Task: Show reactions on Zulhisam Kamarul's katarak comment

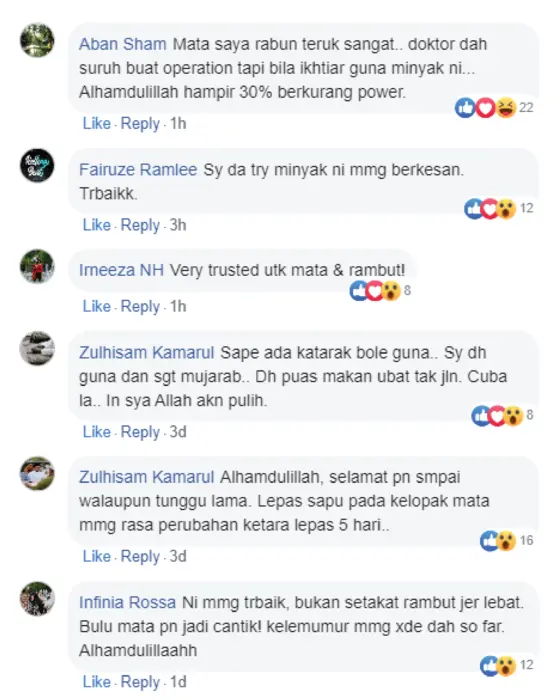Action: tap(502, 415)
